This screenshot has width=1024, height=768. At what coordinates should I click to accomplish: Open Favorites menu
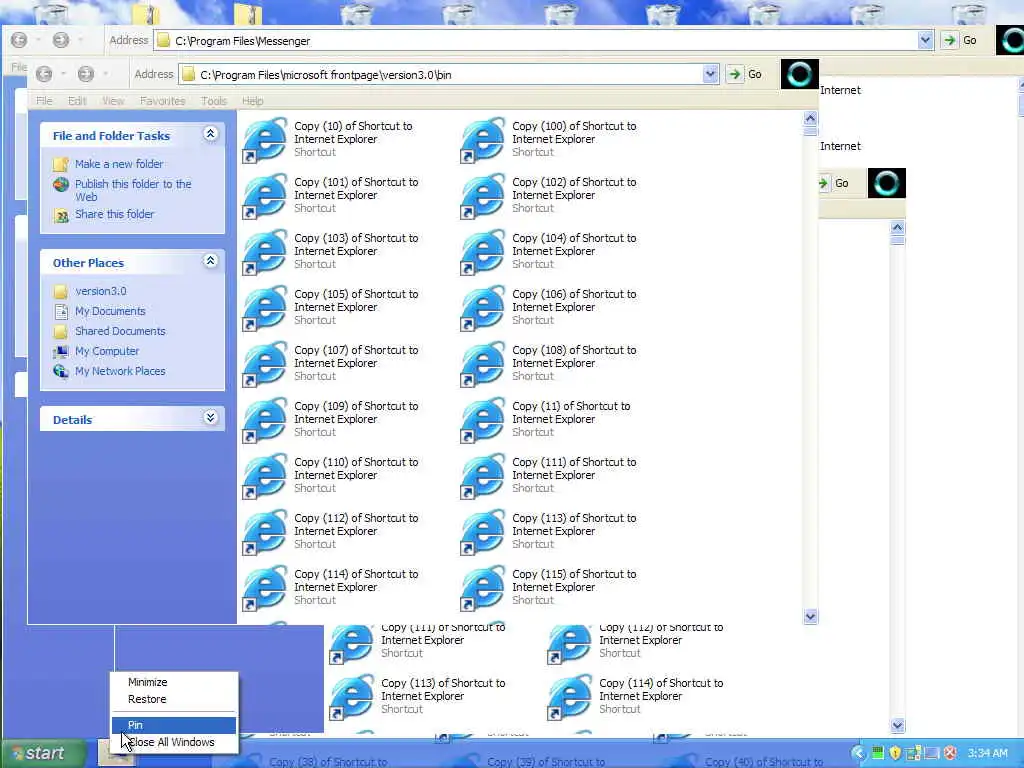point(163,101)
